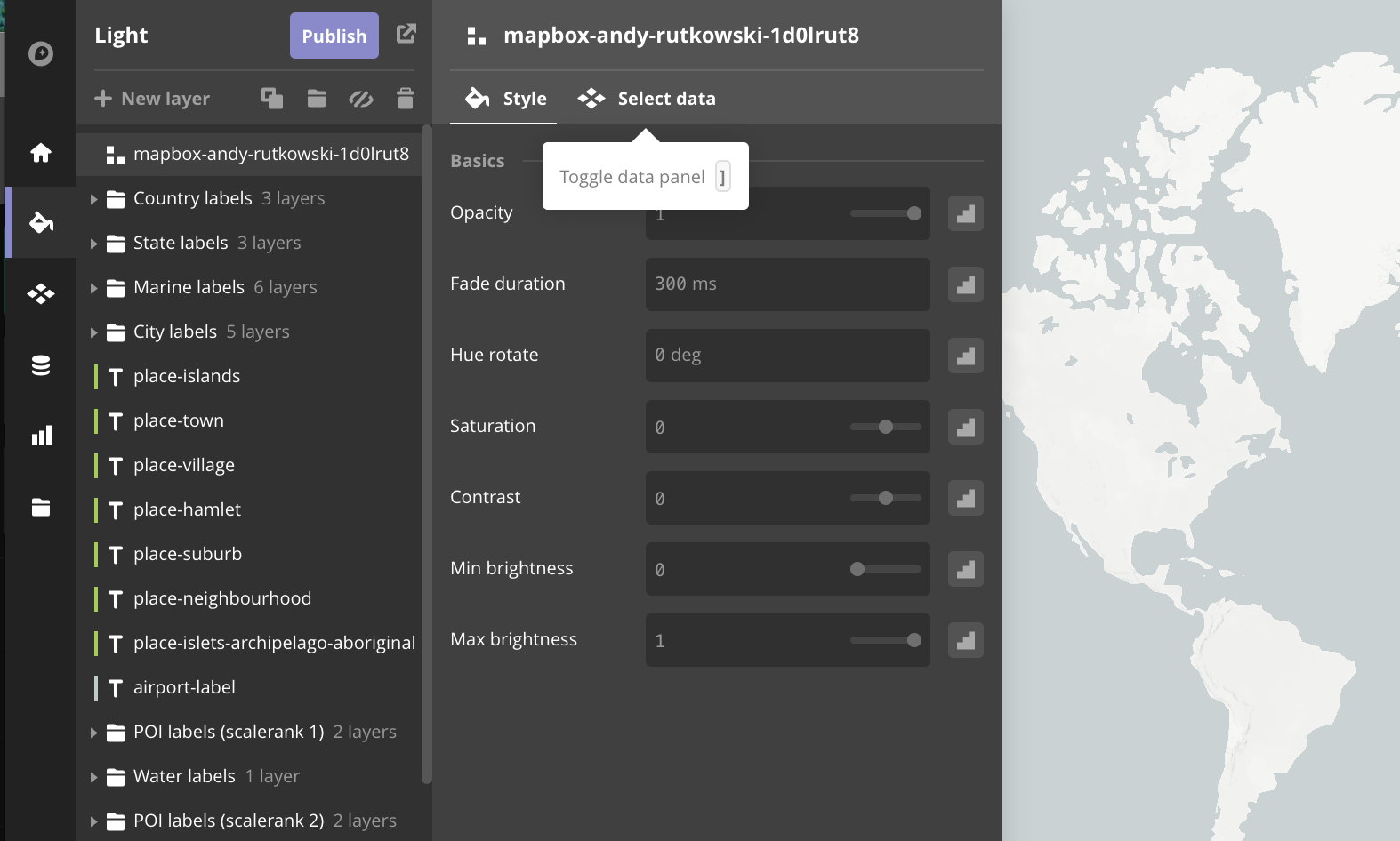Click layer title in properties header
The width and height of the screenshot is (1400, 841).
point(681,36)
